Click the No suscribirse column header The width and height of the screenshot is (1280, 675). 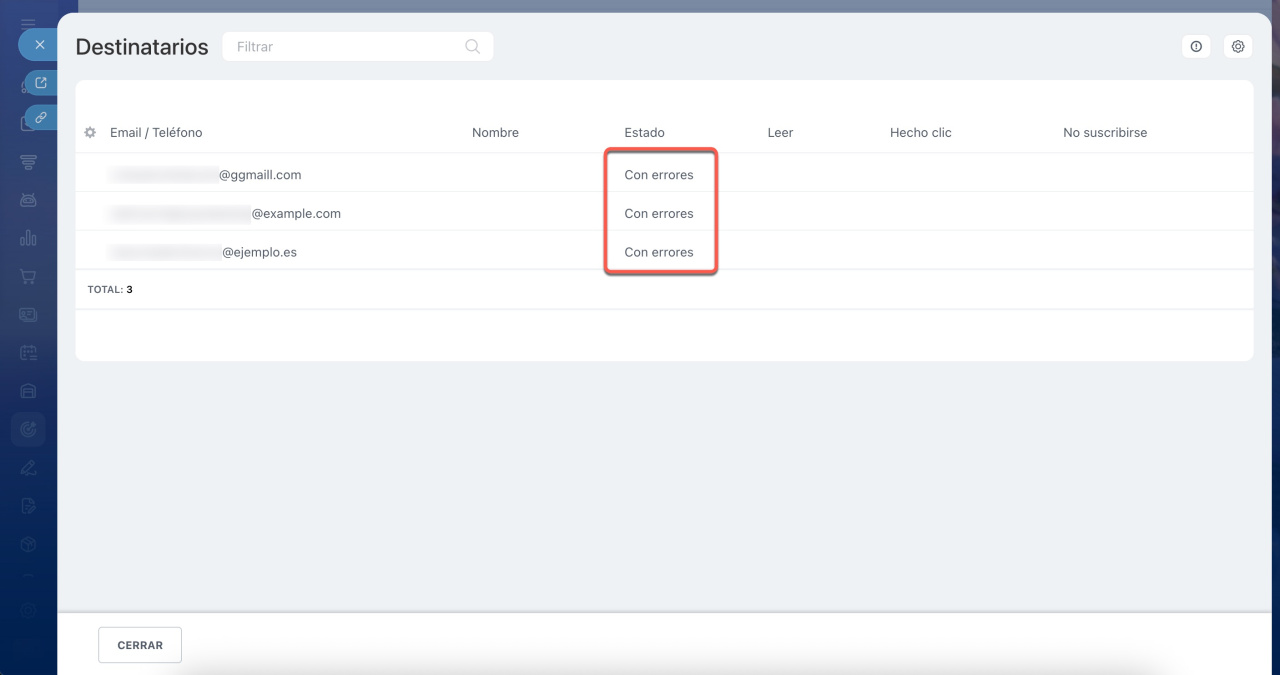coord(1105,133)
